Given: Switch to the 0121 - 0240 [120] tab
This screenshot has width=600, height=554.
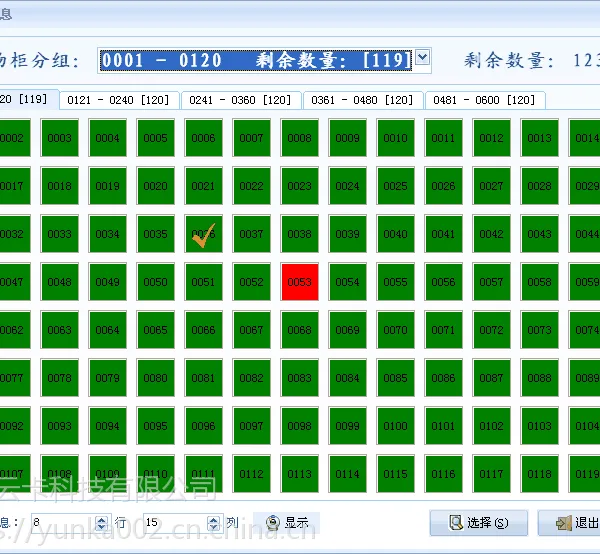Looking at the screenshot, I should pyautogui.click(x=119, y=100).
